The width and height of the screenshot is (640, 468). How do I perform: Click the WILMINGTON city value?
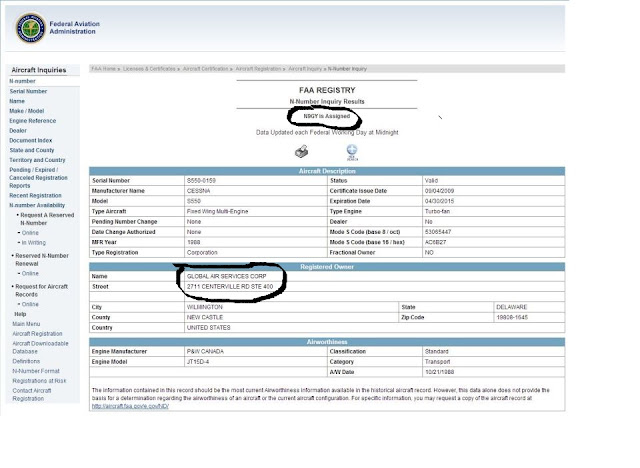pos(204,307)
